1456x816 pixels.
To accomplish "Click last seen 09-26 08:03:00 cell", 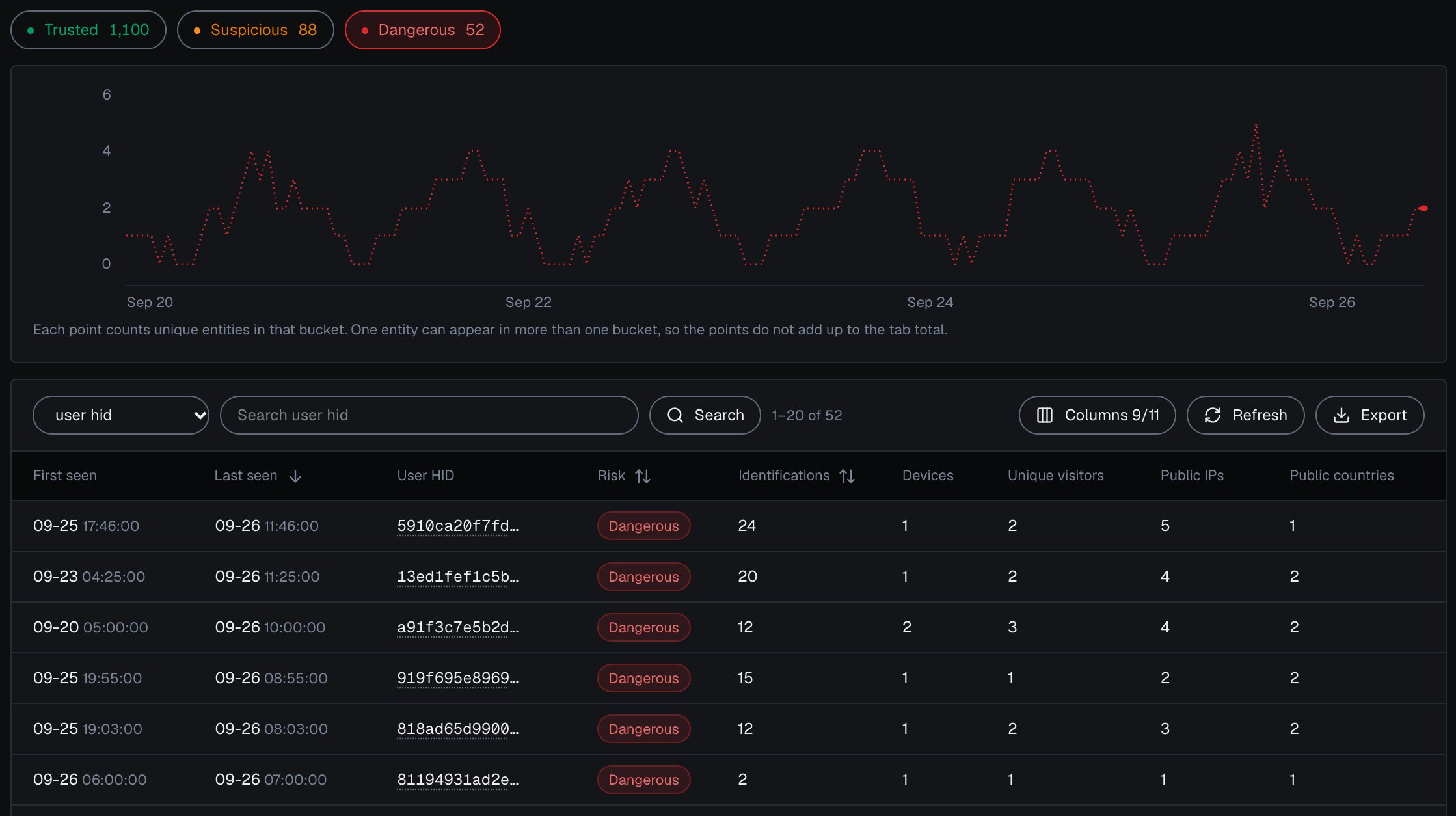I will [271, 729].
